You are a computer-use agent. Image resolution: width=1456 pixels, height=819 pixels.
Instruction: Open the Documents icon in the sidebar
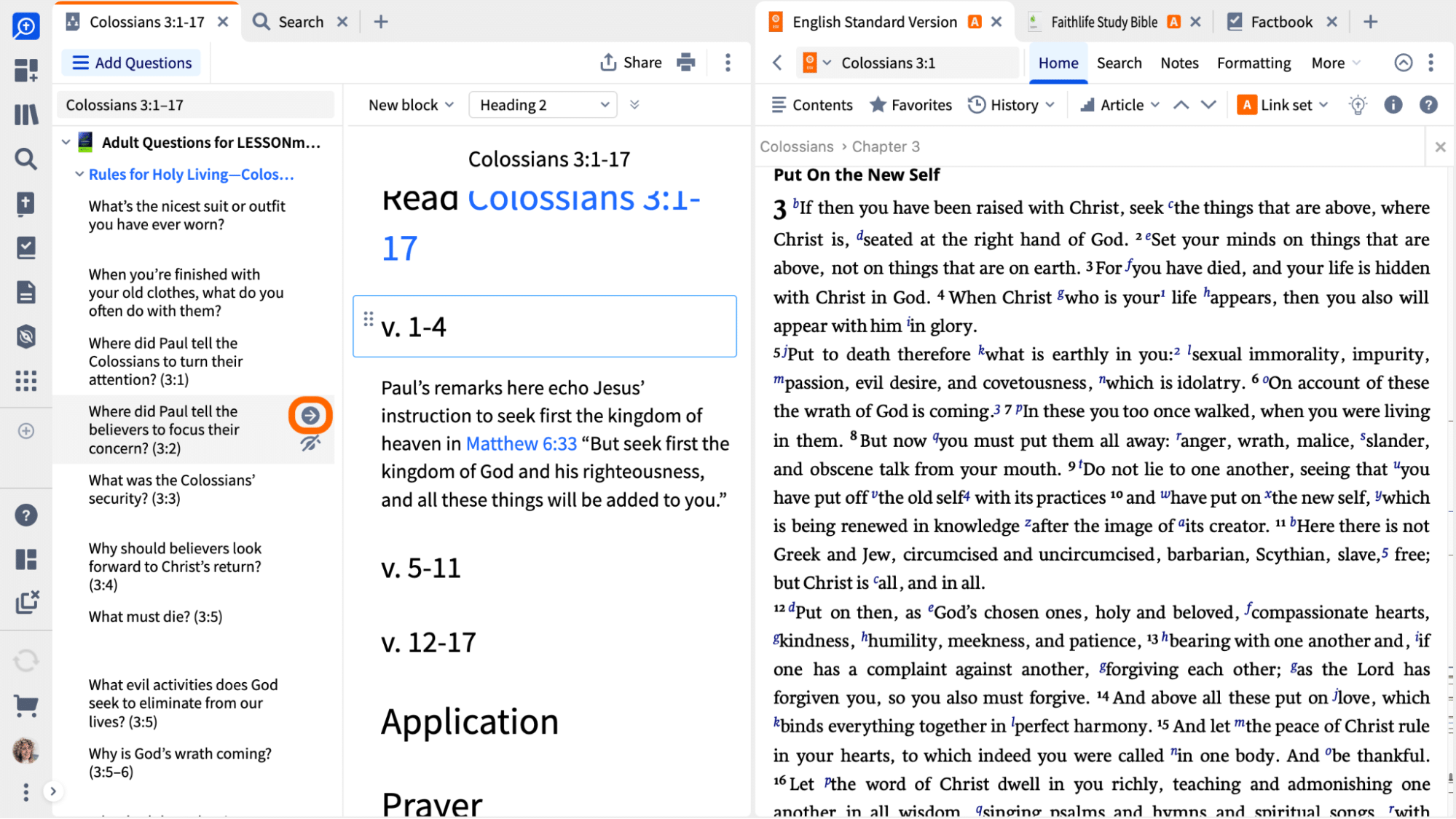pos(25,292)
